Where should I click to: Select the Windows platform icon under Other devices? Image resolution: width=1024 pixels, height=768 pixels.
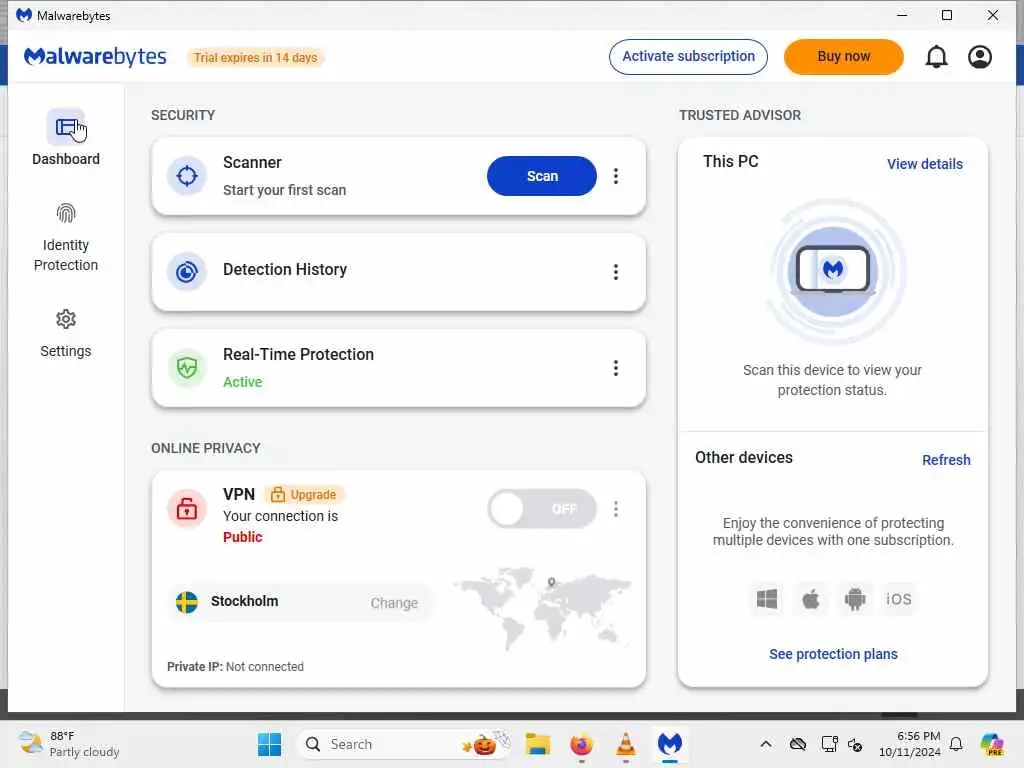tap(767, 599)
